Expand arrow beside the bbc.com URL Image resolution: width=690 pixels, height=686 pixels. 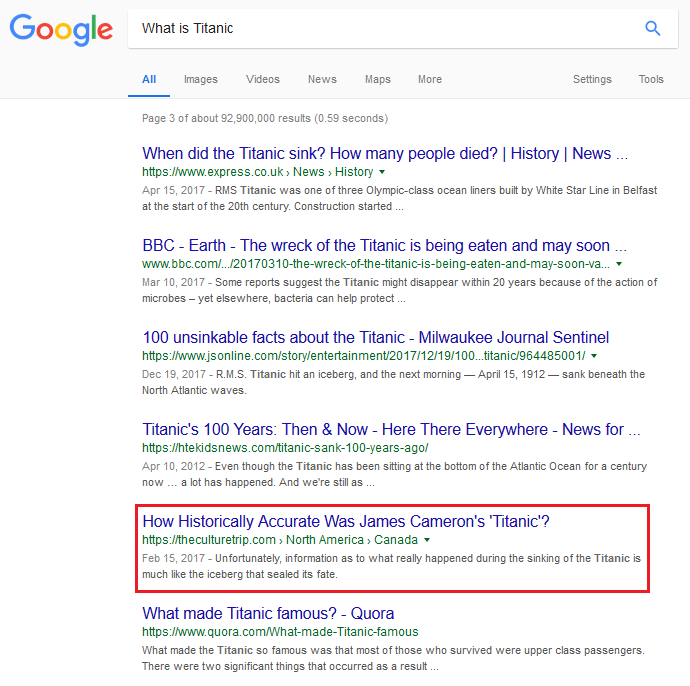619,264
